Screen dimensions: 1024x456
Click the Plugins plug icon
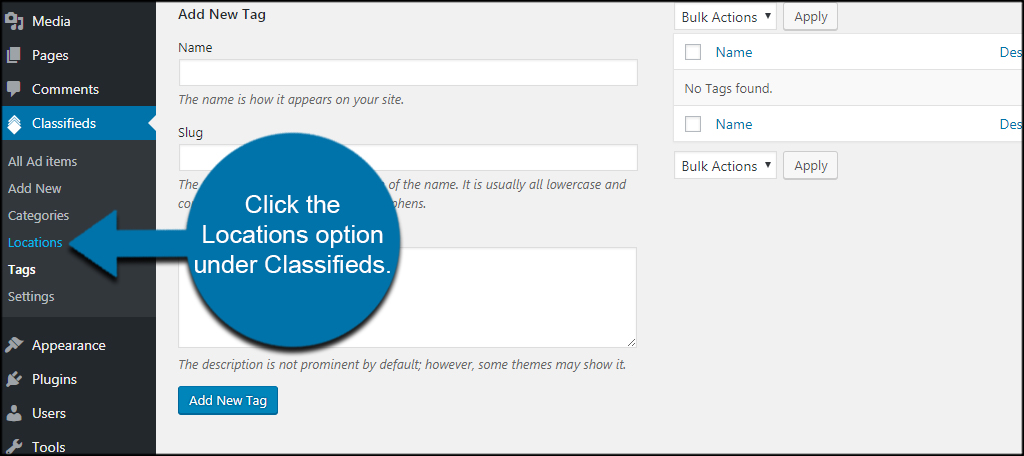point(14,380)
